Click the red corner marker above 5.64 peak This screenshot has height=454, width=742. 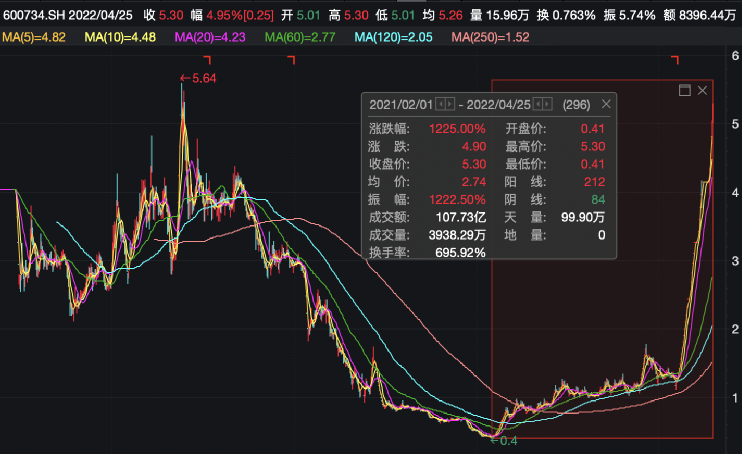(207, 60)
